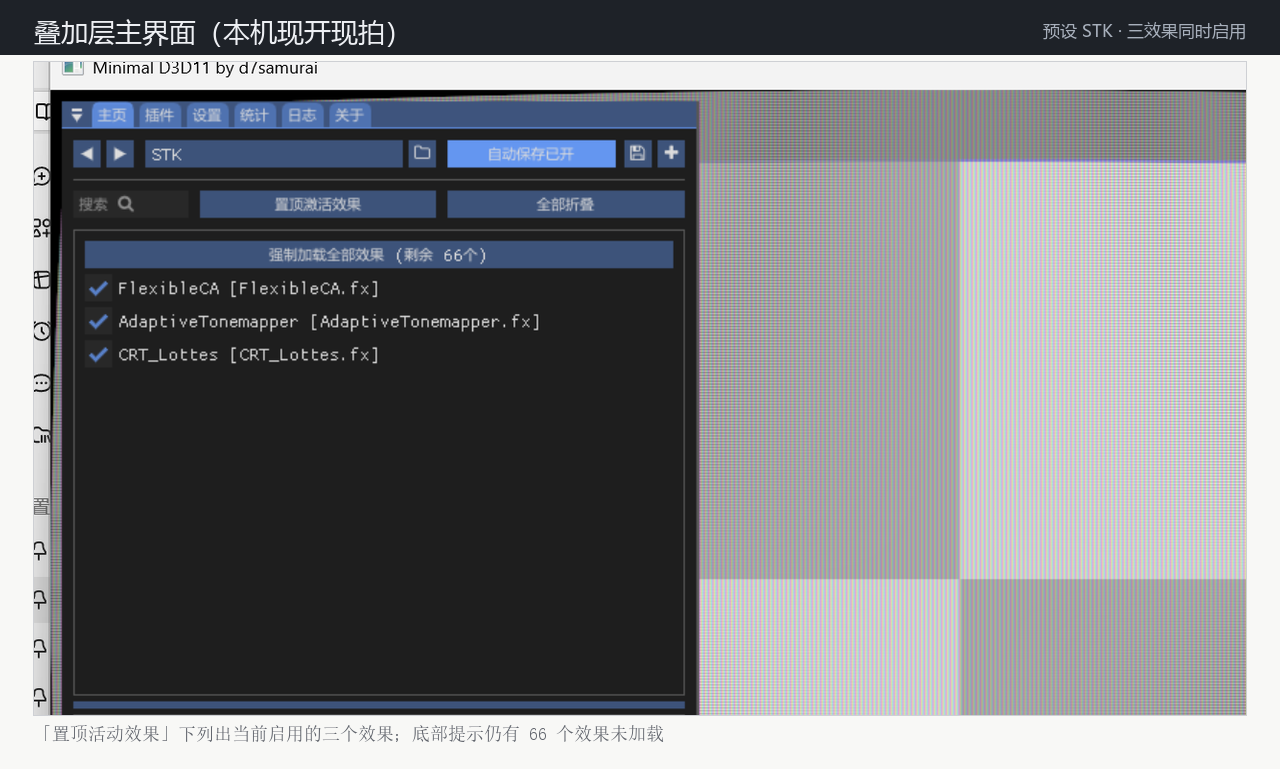This screenshot has height=769, width=1280.
Task: Click the 预设 STK header note text
Action: coord(1144,31)
